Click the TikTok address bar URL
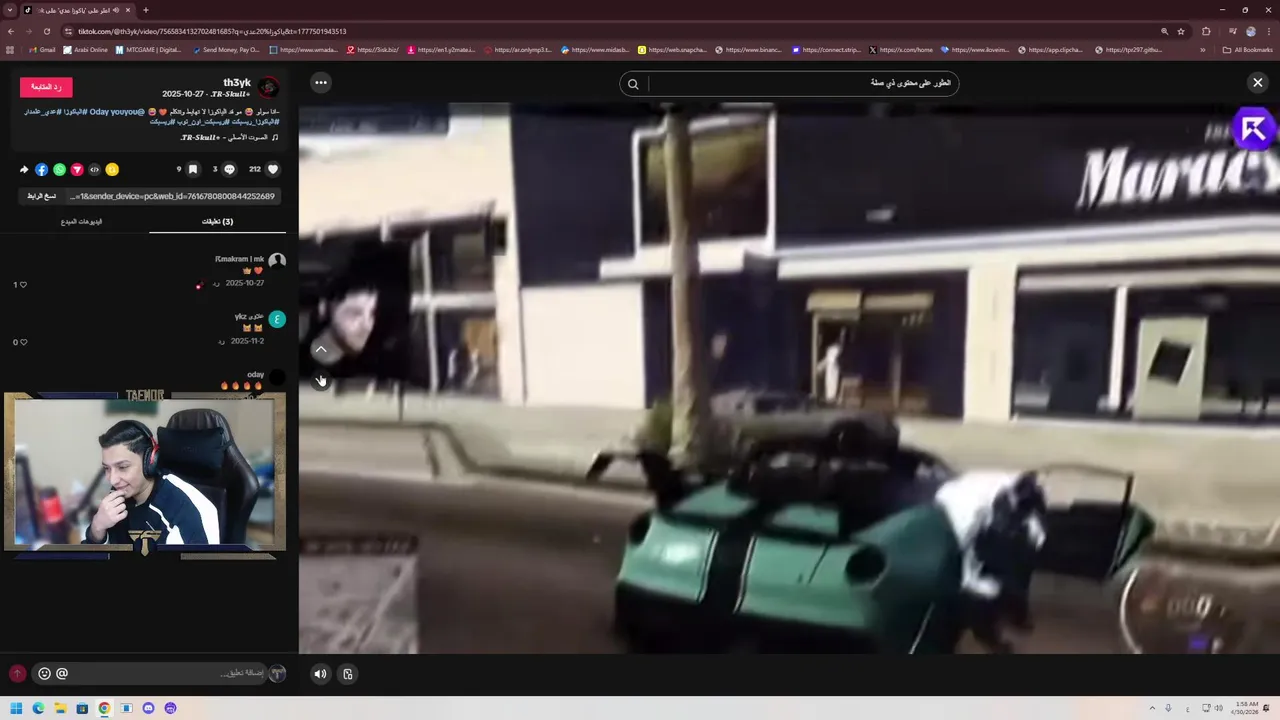 (212, 31)
